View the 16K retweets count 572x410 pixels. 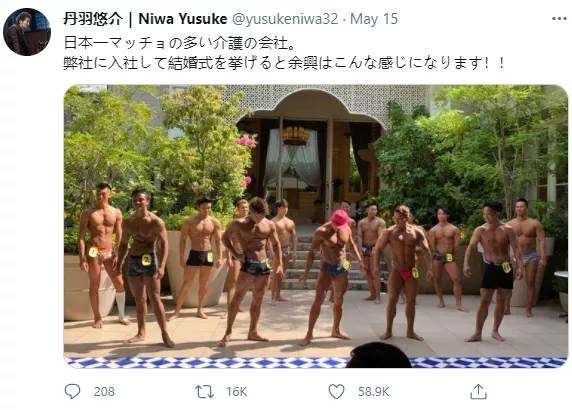point(236,392)
